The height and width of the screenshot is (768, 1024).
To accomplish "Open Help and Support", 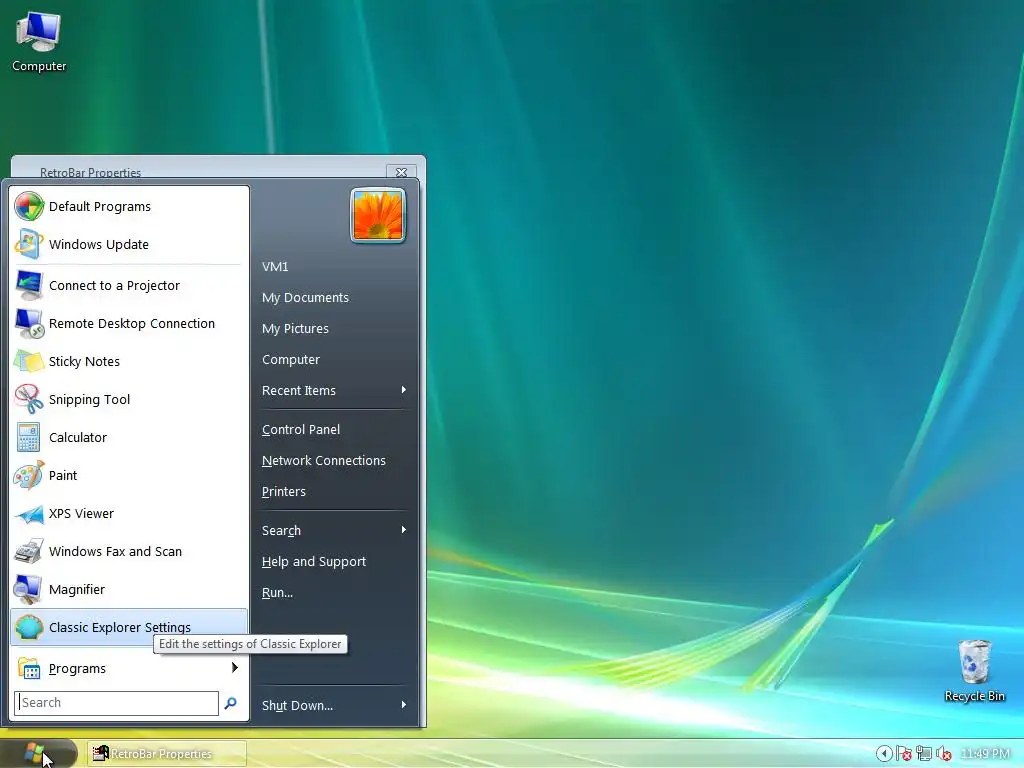I will [x=313, y=562].
